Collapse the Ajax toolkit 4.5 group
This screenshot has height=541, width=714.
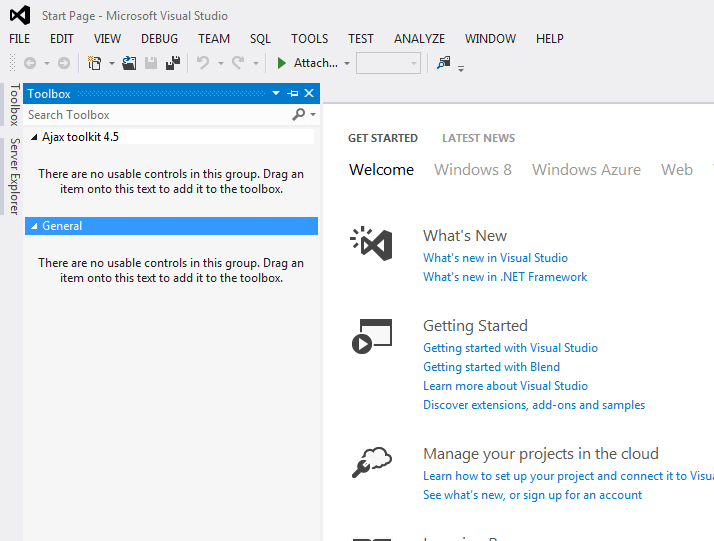pos(34,137)
